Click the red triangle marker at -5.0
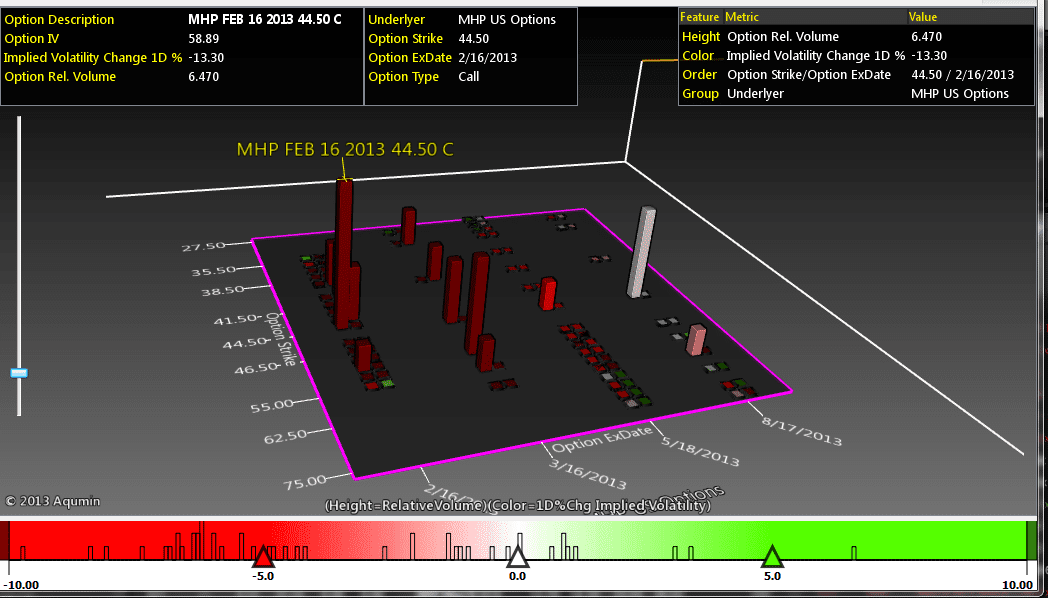The height and width of the screenshot is (598, 1048). point(263,557)
